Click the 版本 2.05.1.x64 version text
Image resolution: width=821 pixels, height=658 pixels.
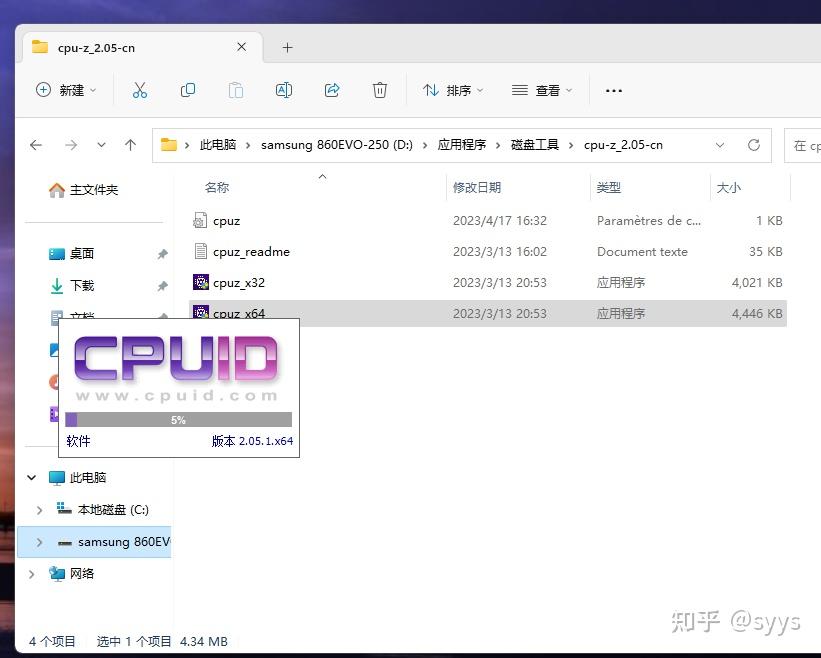[252, 441]
